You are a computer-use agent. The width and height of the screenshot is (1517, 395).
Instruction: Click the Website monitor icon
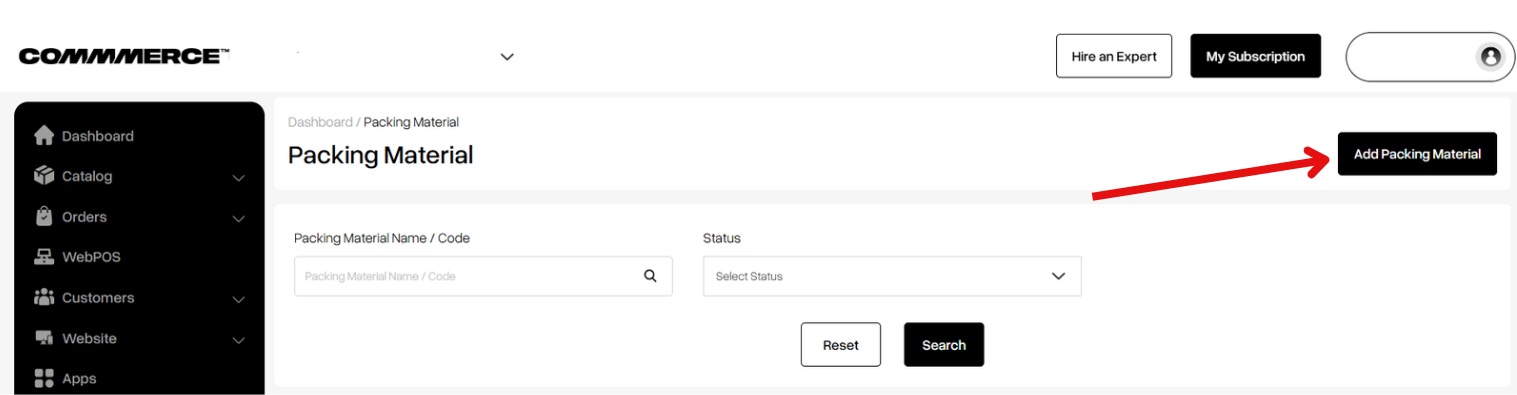[44, 338]
